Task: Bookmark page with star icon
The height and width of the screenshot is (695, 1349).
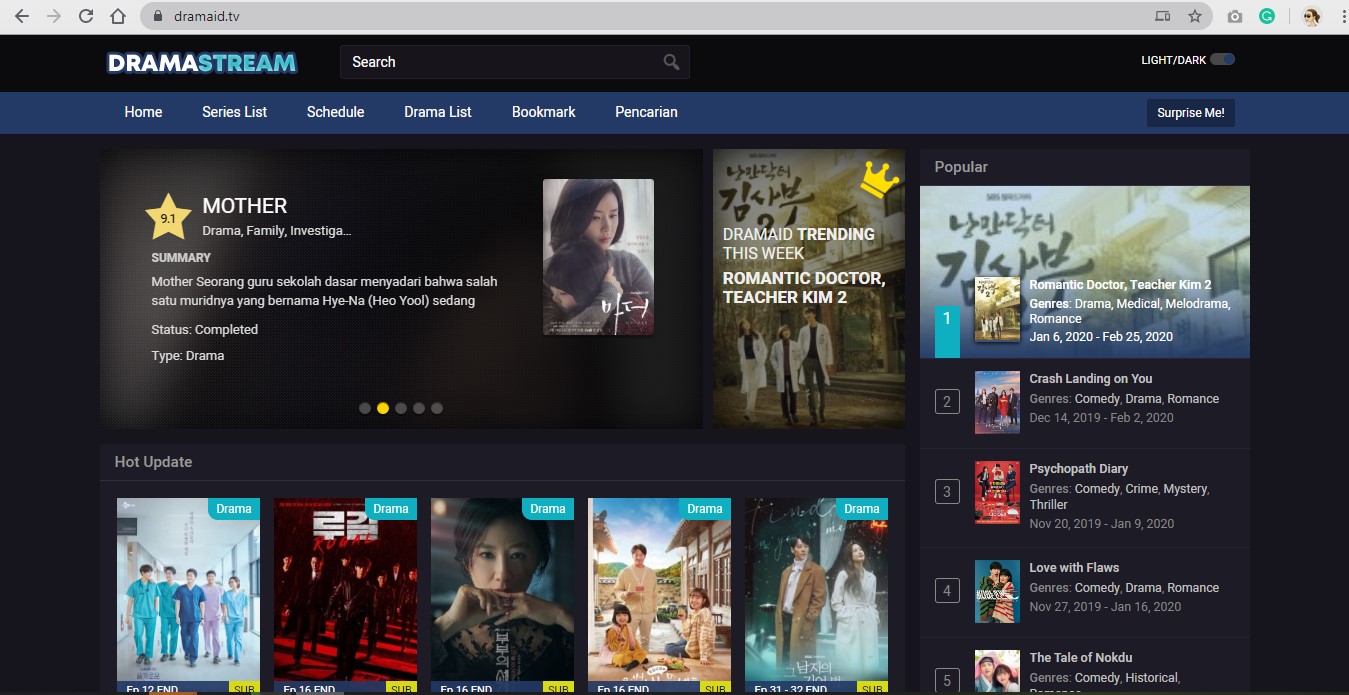Action: (1194, 16)
